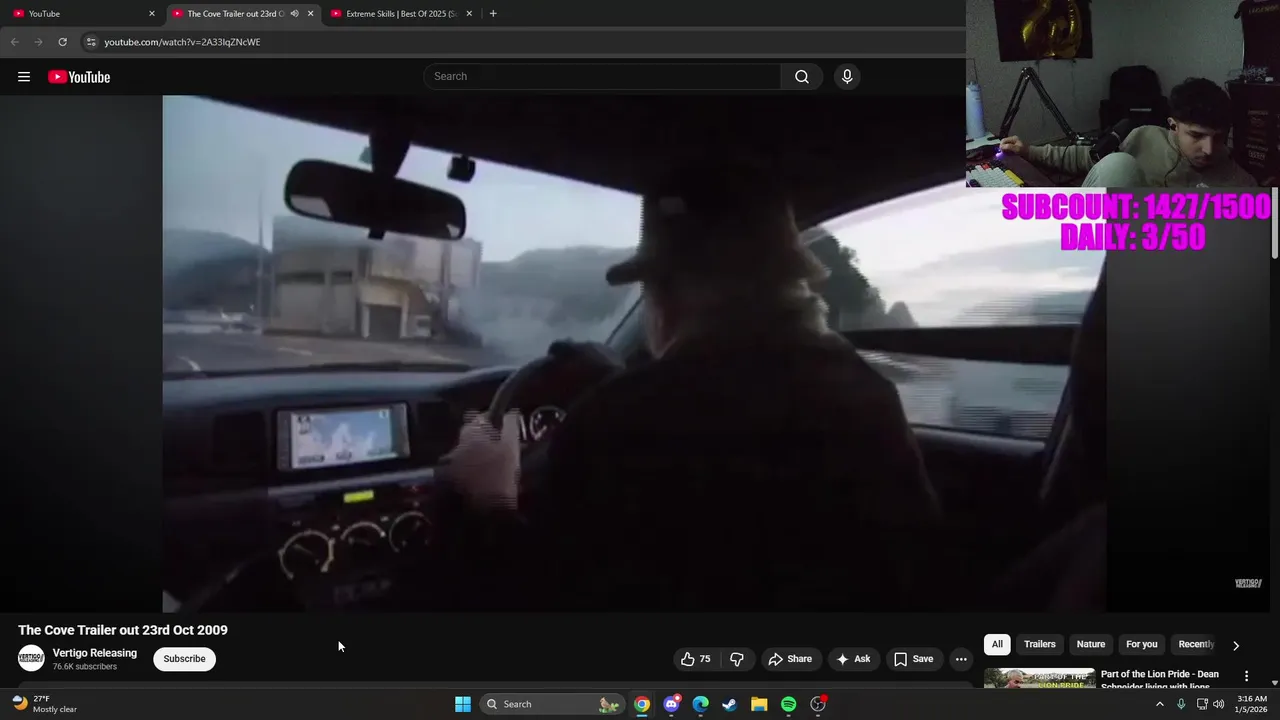Open a new browser tab
This screenshot has height=720, width=1280.
coord(493,14)
